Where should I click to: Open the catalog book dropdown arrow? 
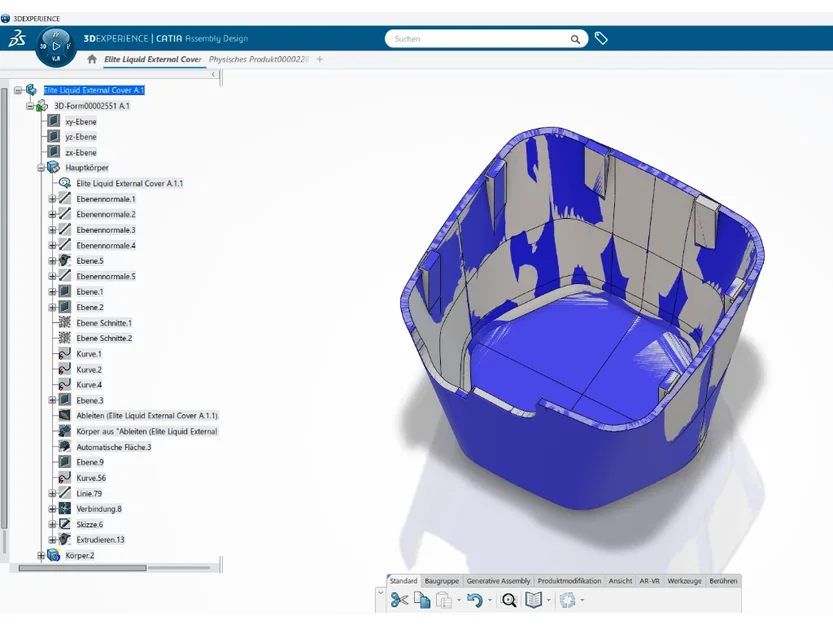click(x=549, y=601)
